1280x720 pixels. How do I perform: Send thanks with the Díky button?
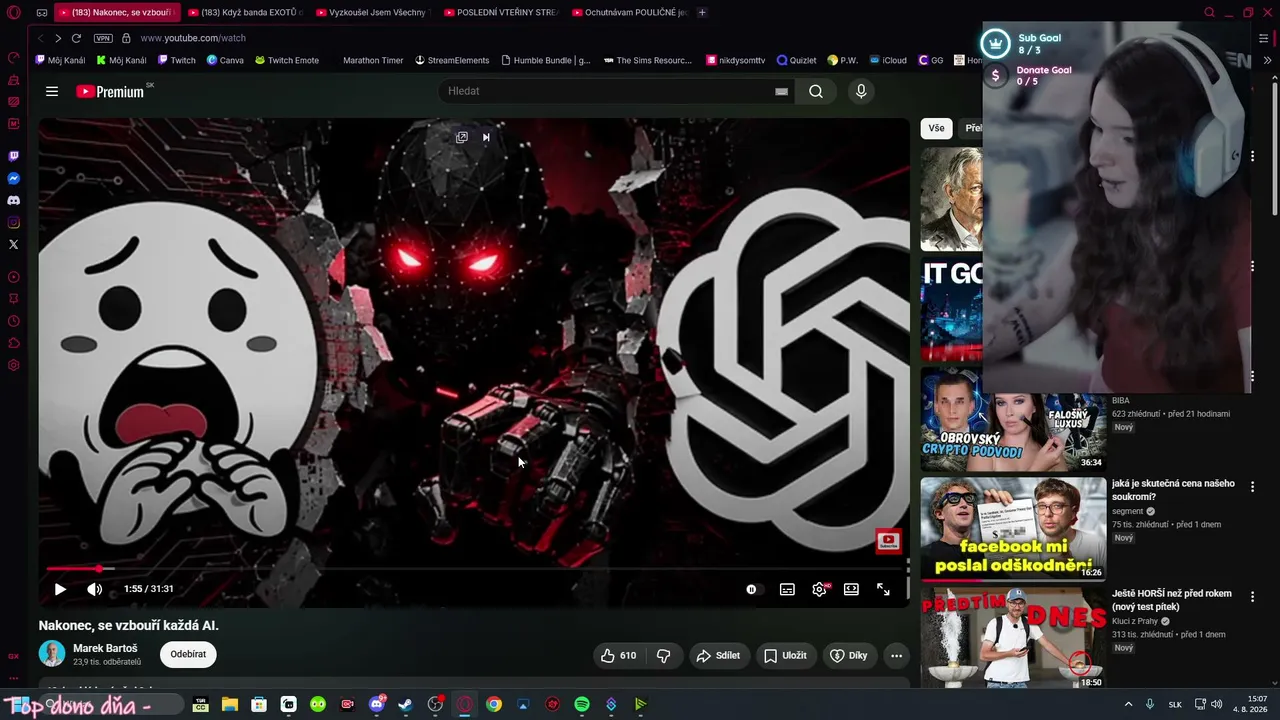[x=849, y=656]
